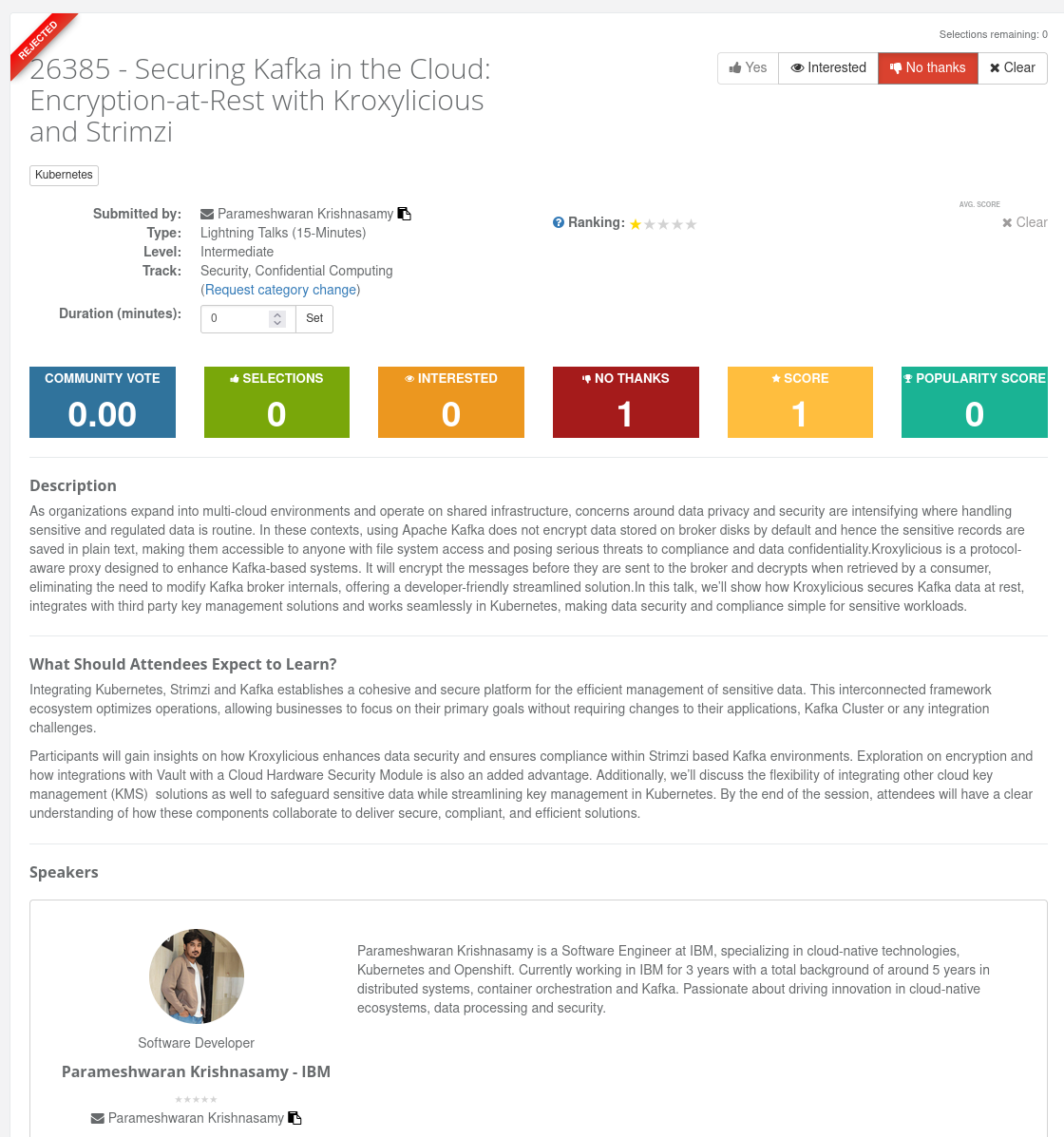Viewport: 1064px width, 1137px height.
Task: Click the red No Thanks count tile
Action: pos(625,402)
